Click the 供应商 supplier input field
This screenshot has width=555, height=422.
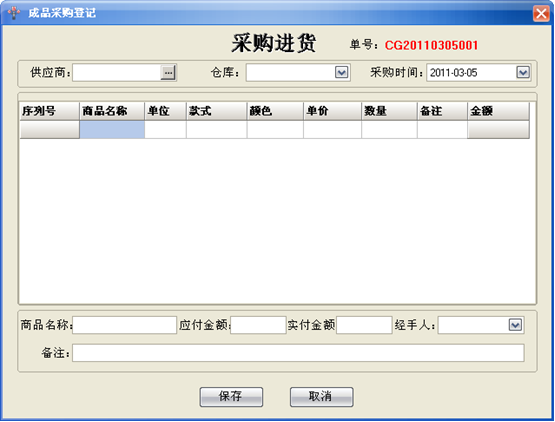pyautogui.click(x=117, y=73)
